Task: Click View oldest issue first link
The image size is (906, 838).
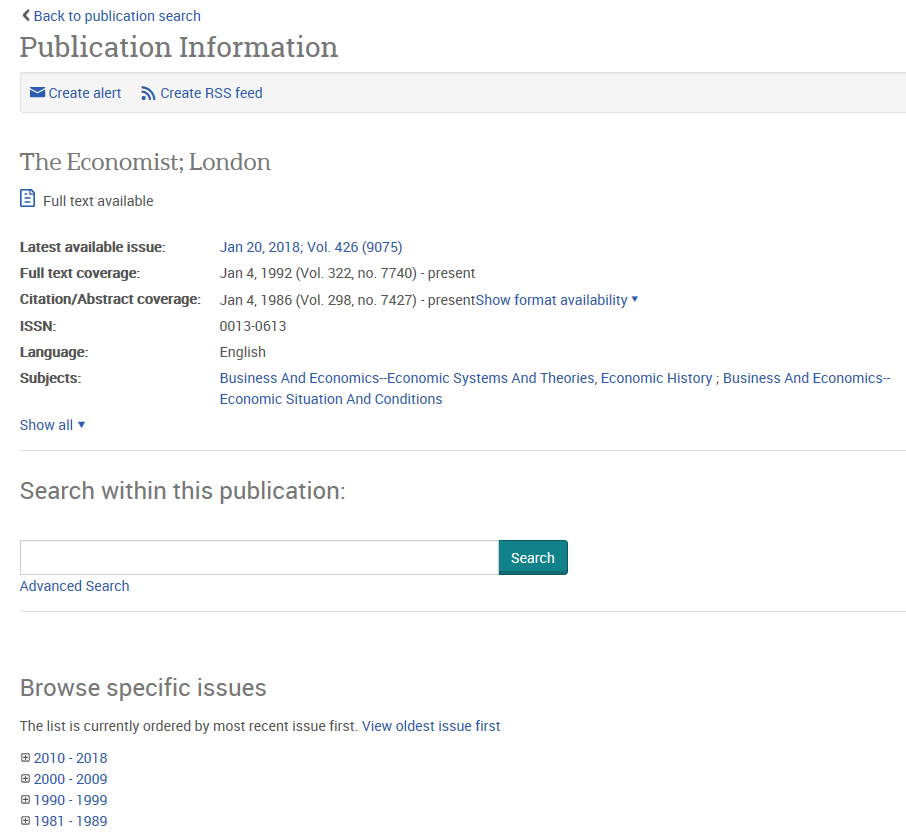Action: (x=431, y=726)
